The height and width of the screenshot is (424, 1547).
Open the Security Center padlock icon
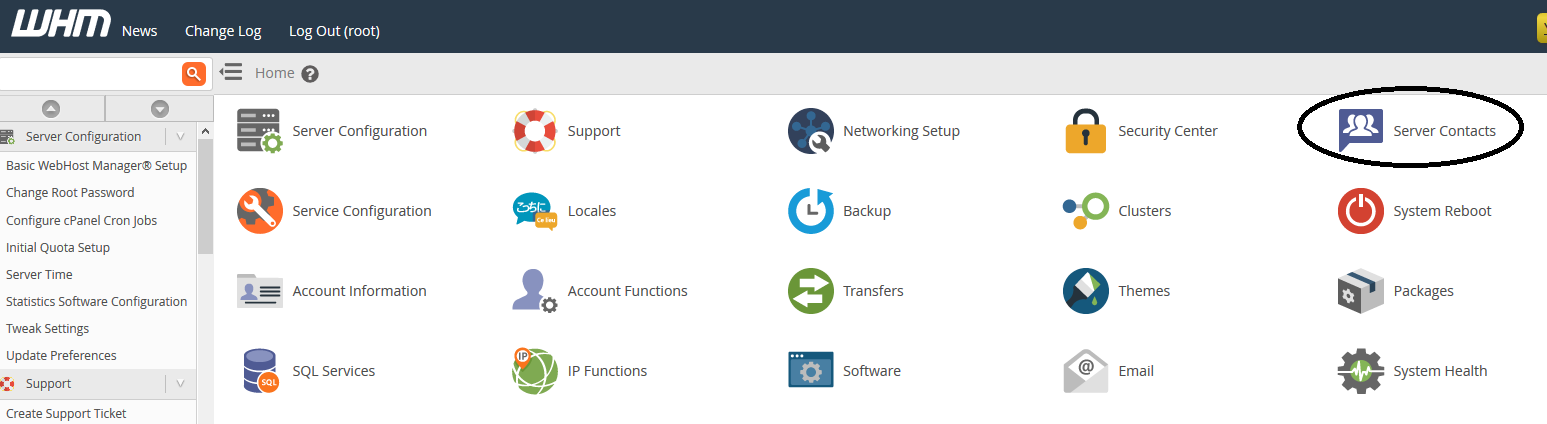(1085, 131)
